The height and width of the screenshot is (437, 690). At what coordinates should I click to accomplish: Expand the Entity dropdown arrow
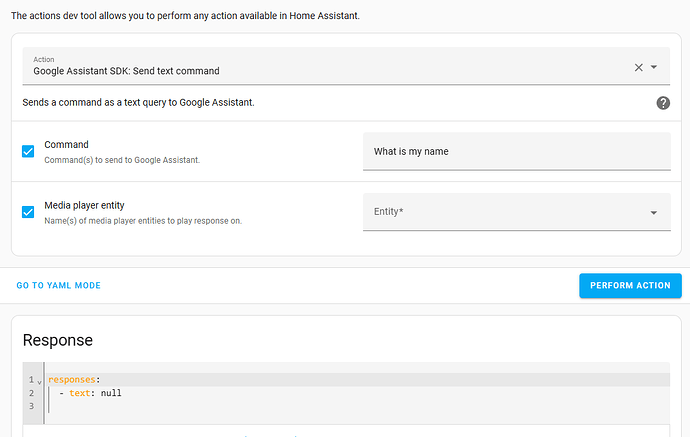coord(654,213)
